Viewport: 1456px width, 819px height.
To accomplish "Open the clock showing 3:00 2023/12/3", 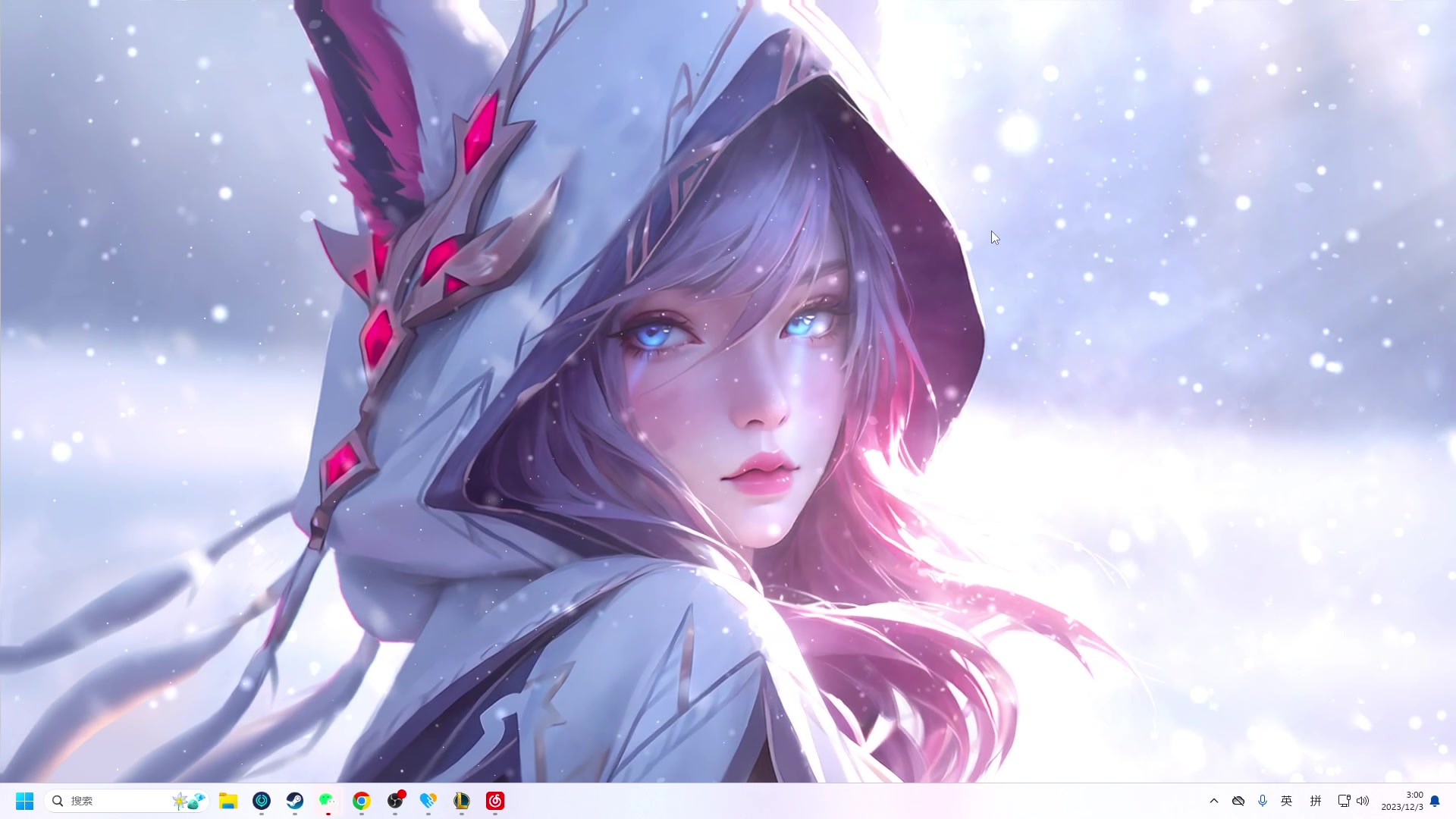I will [1401, 801].
